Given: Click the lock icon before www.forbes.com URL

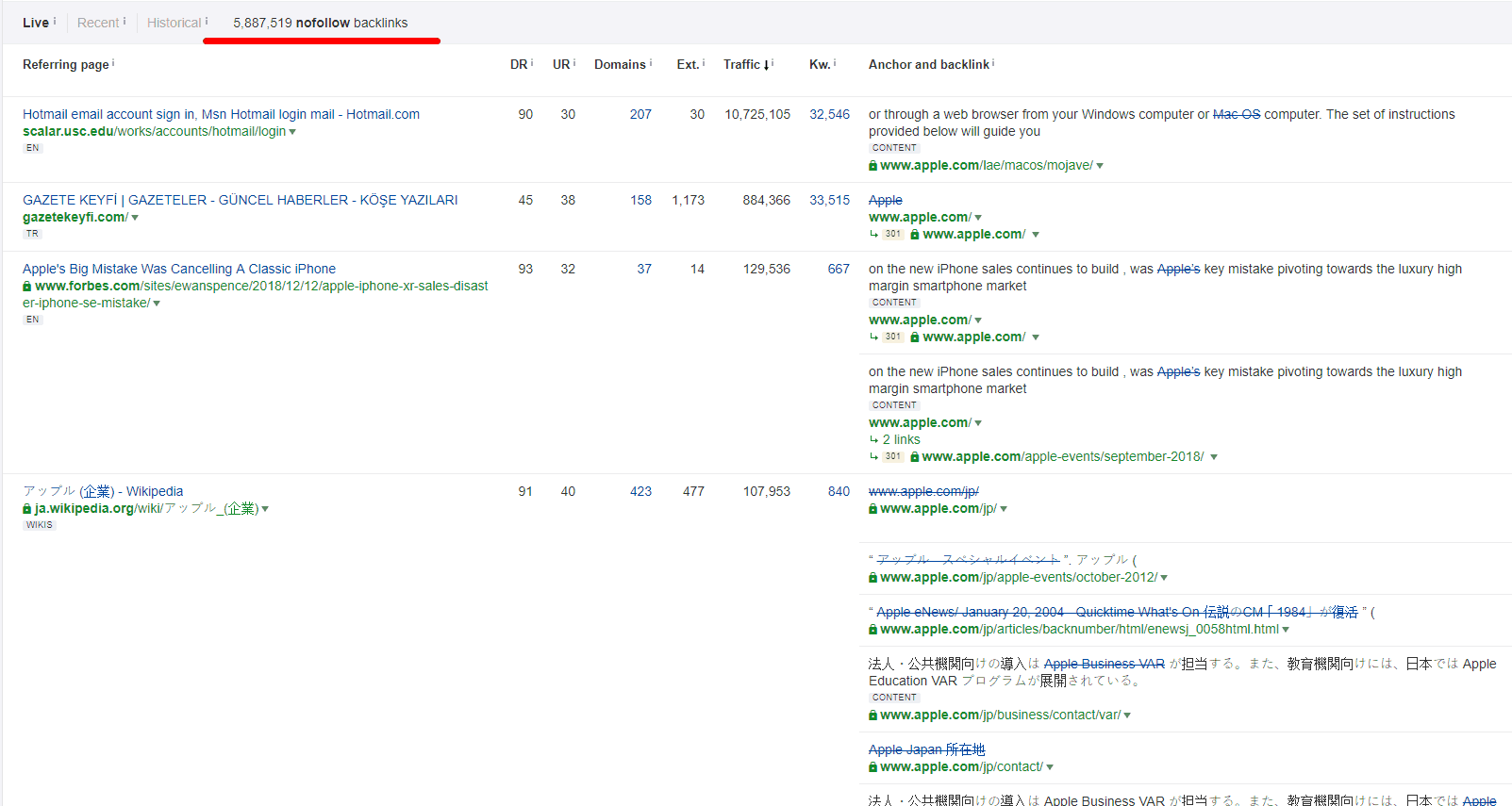Looking at the screenshot, I should pos(27,286).
